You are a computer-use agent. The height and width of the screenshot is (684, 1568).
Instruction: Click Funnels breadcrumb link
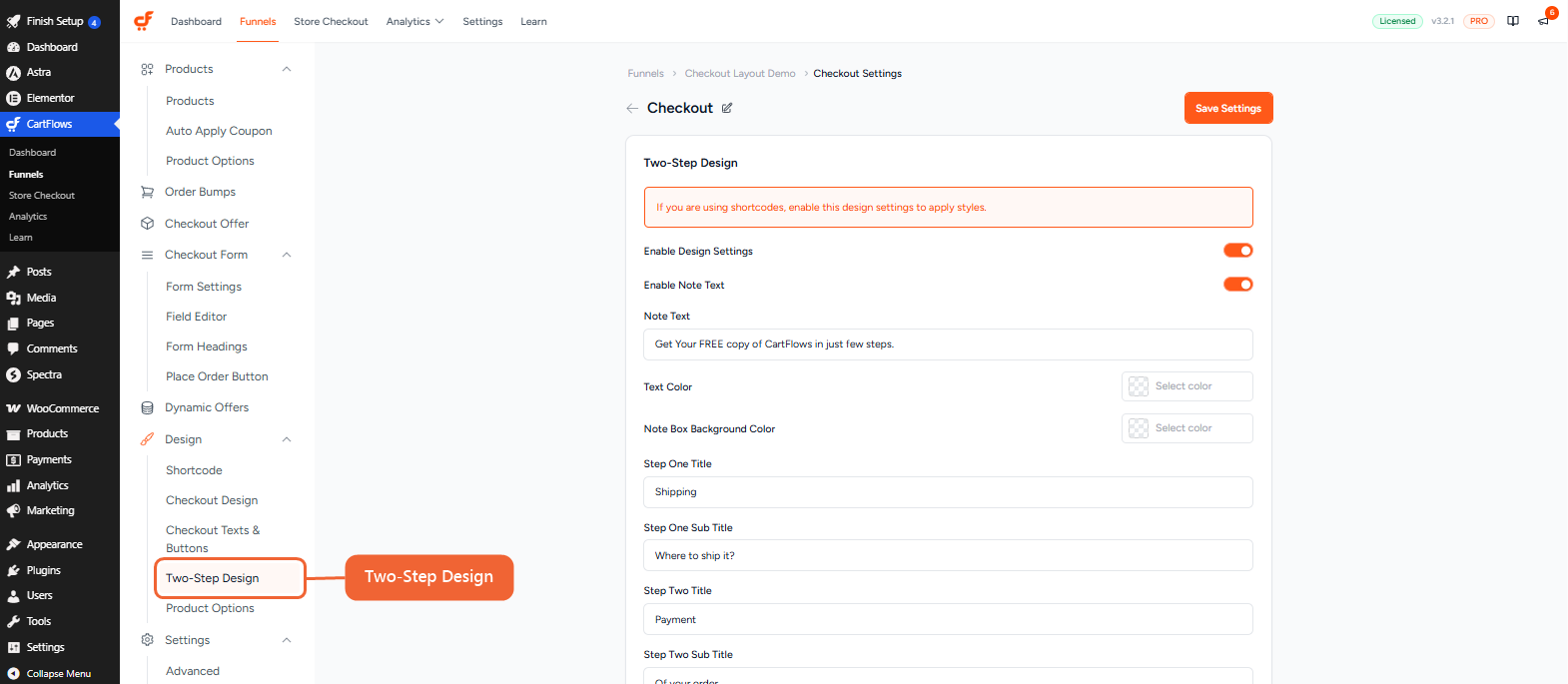[x=645, y=74]
